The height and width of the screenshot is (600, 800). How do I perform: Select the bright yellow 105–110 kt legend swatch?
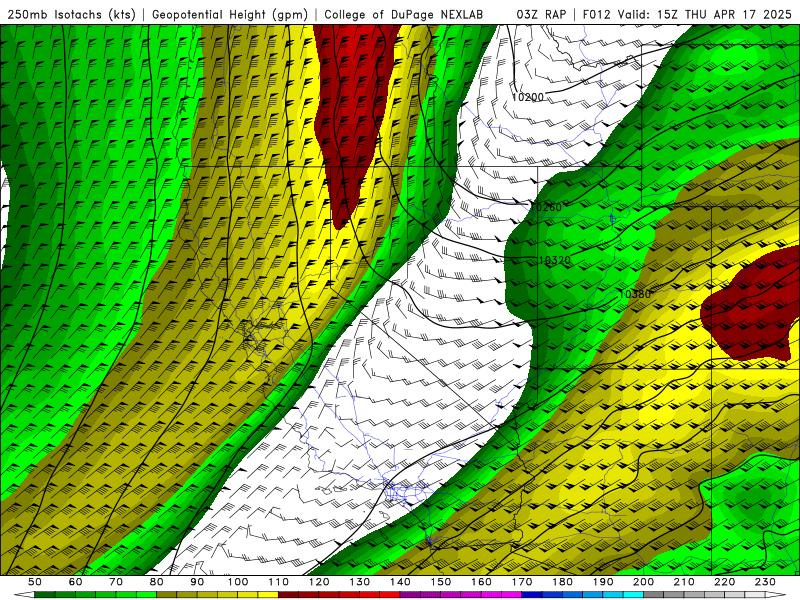[268, 594]
